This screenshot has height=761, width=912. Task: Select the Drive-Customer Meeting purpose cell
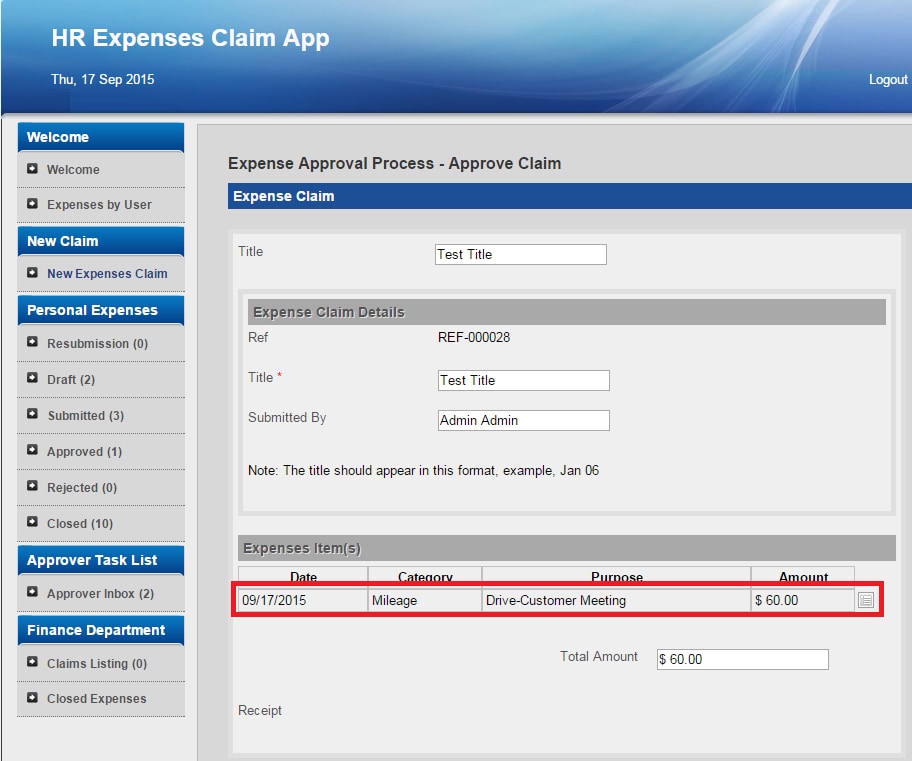click(x=615, y=600)
